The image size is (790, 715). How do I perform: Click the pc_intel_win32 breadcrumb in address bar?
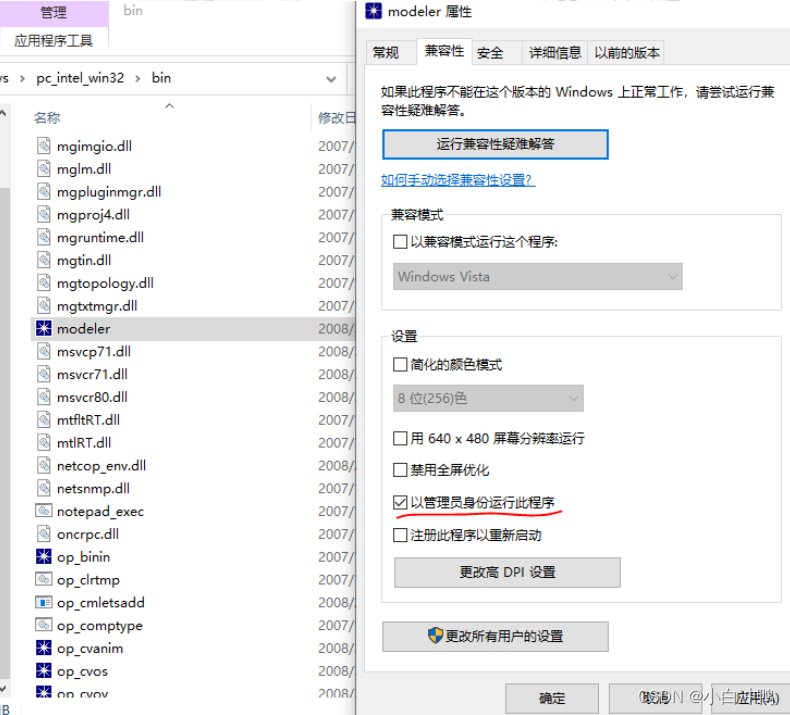[x=80, y=78]
